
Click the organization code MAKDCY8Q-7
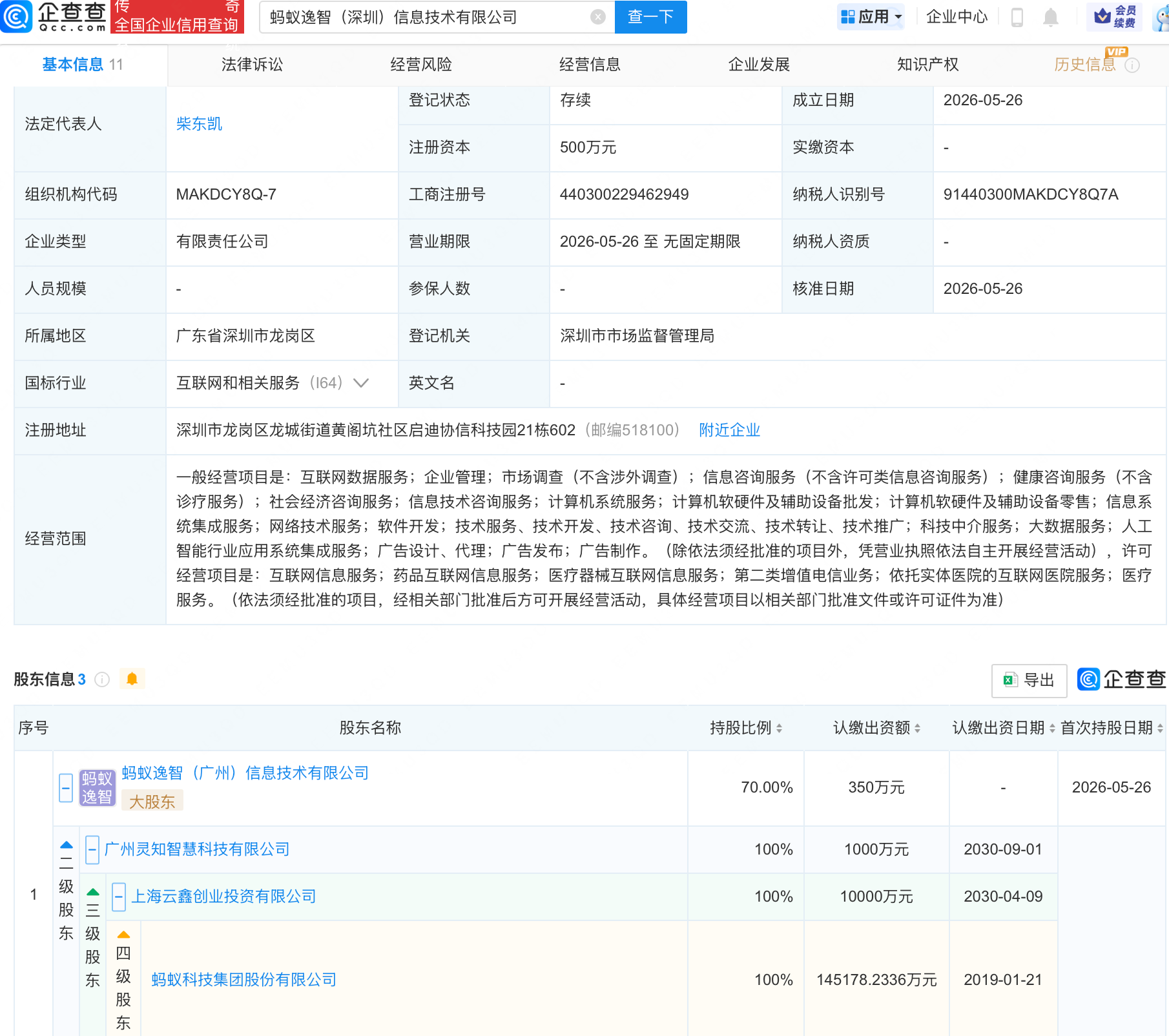[226, 194]
